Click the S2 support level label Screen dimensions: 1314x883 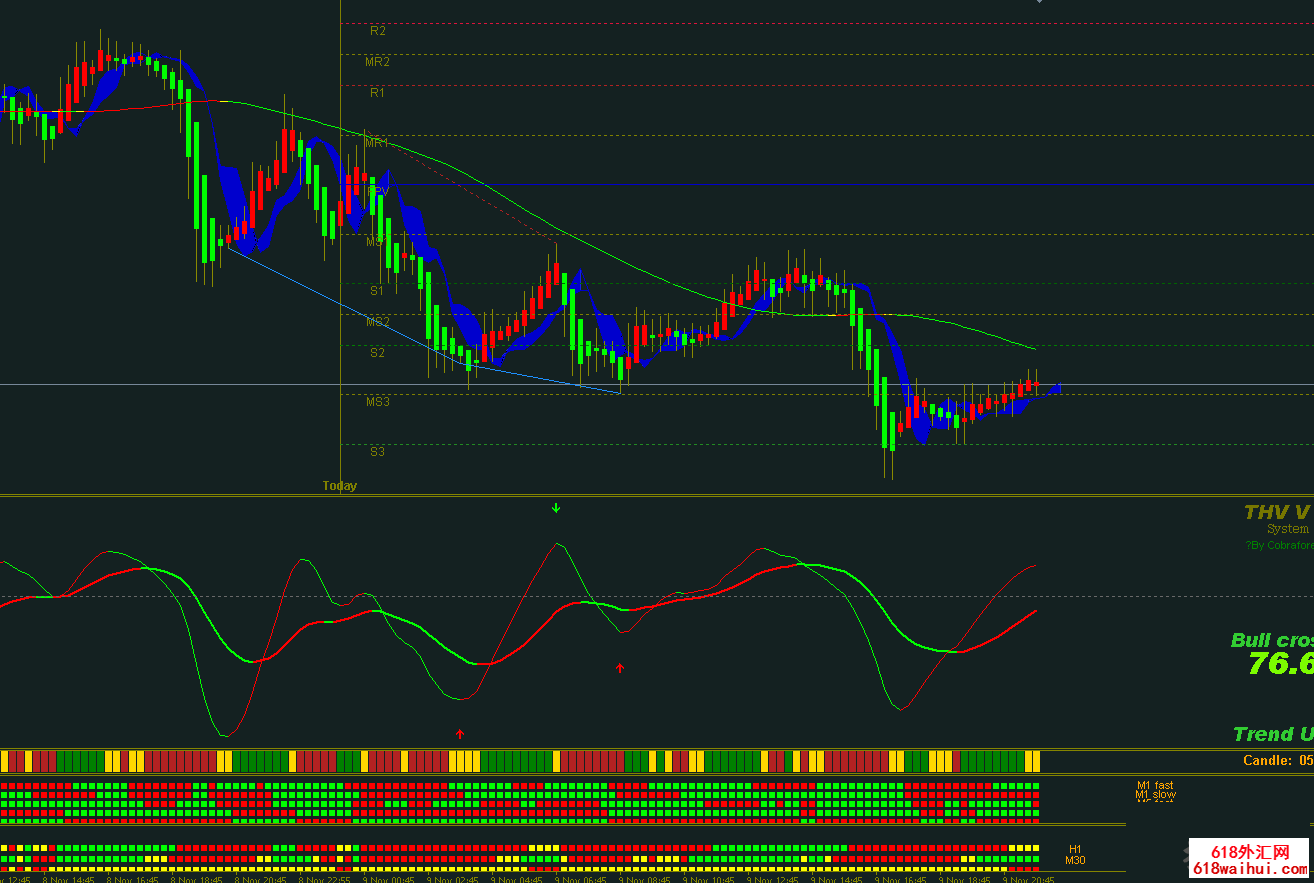[377, 353]
